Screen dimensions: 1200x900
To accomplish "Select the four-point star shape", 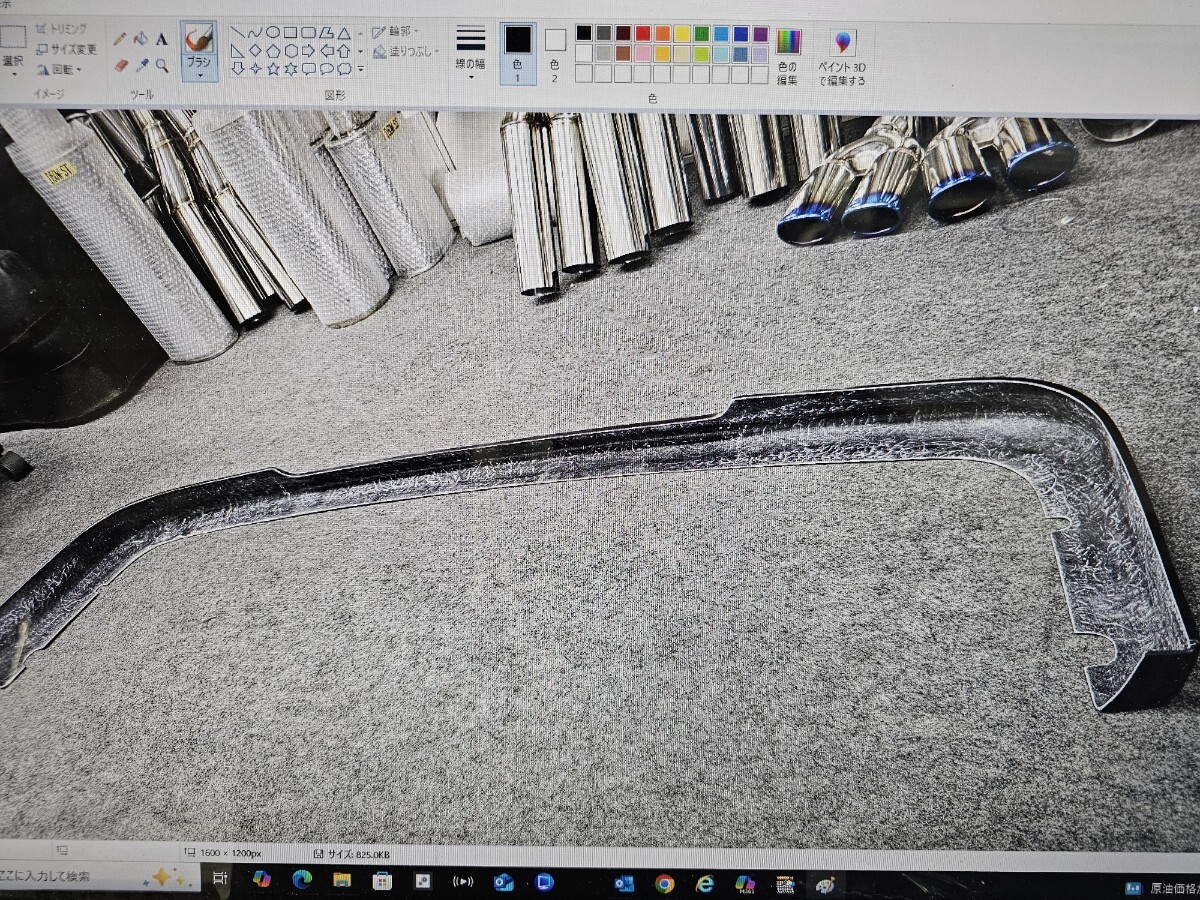I will click(256, 68).
